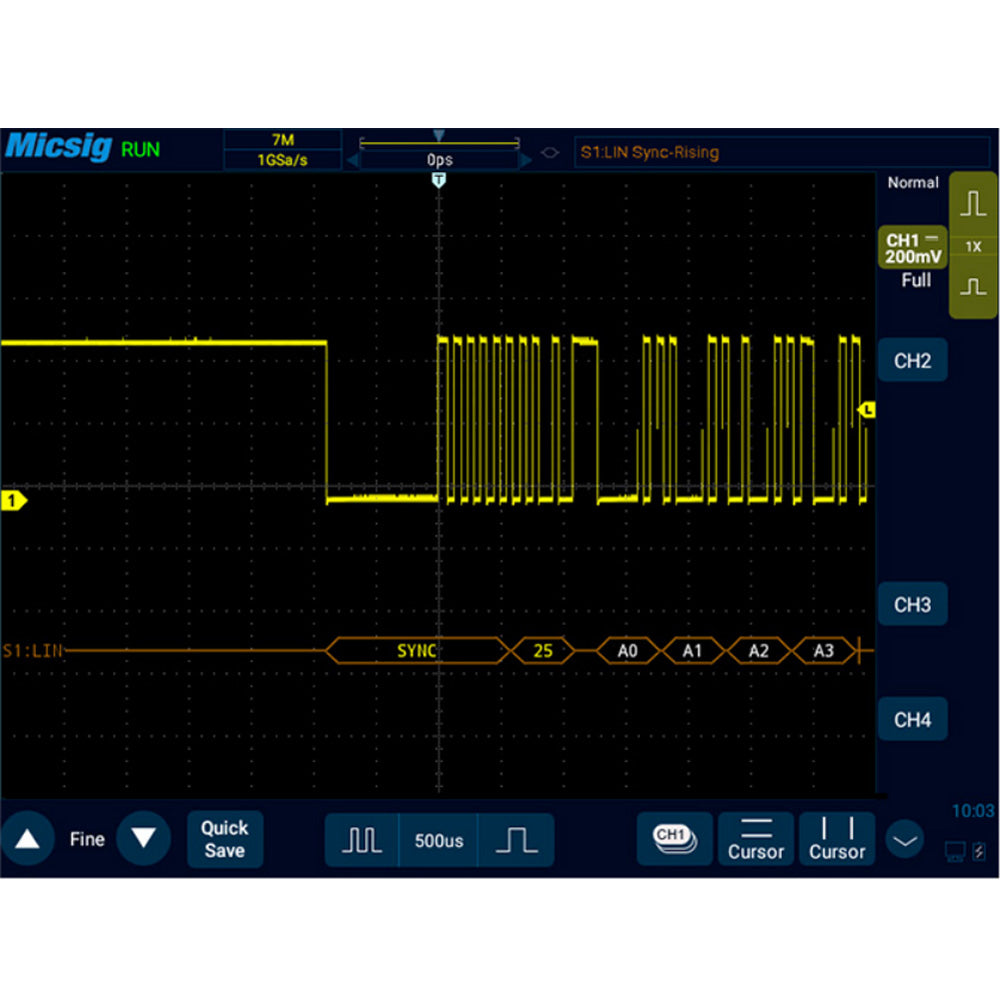Decrease timebase with the single-pulse icon

click(516, 840)
